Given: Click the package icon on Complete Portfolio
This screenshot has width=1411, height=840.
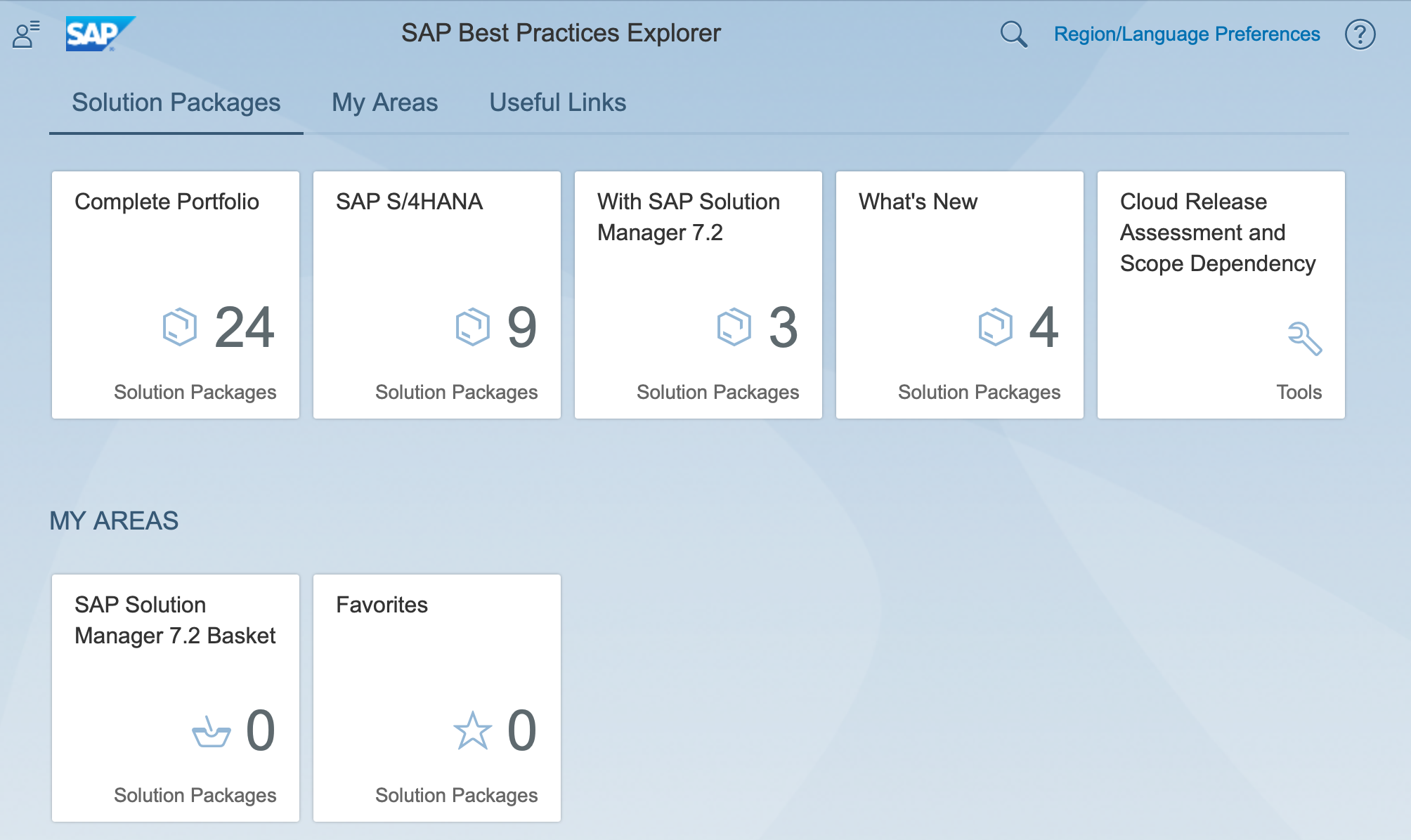Looking at the screenshot, I should 180,327.
